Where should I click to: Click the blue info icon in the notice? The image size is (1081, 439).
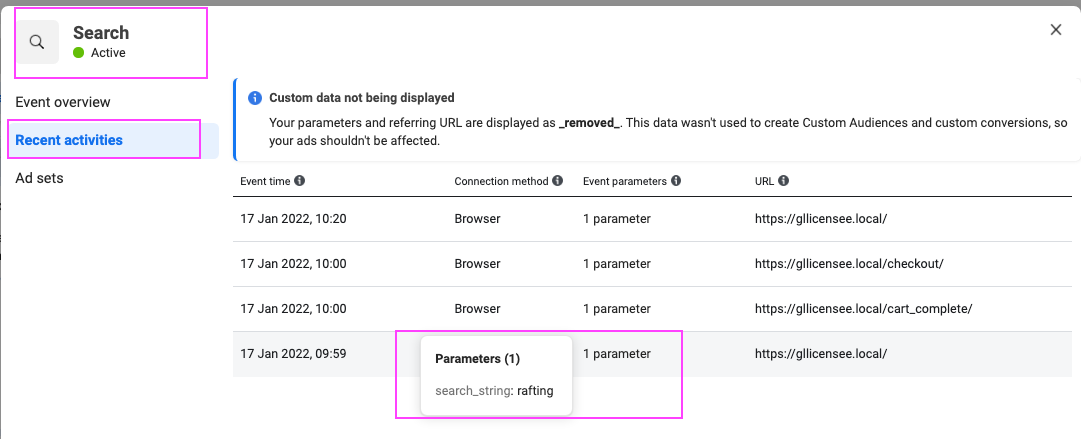tap(254, 98)
